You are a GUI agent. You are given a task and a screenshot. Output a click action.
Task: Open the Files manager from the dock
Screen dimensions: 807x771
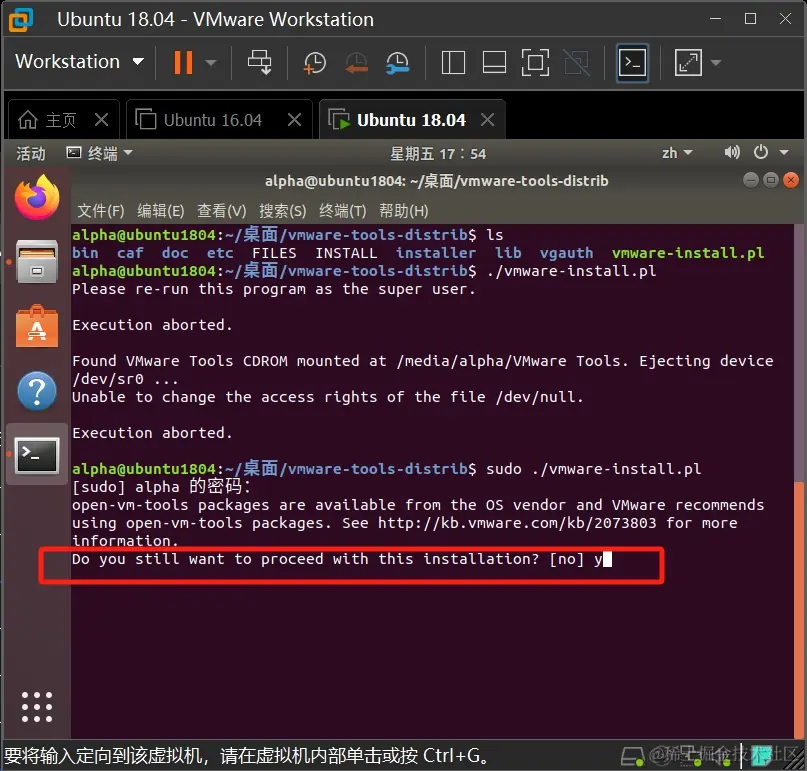37,262
